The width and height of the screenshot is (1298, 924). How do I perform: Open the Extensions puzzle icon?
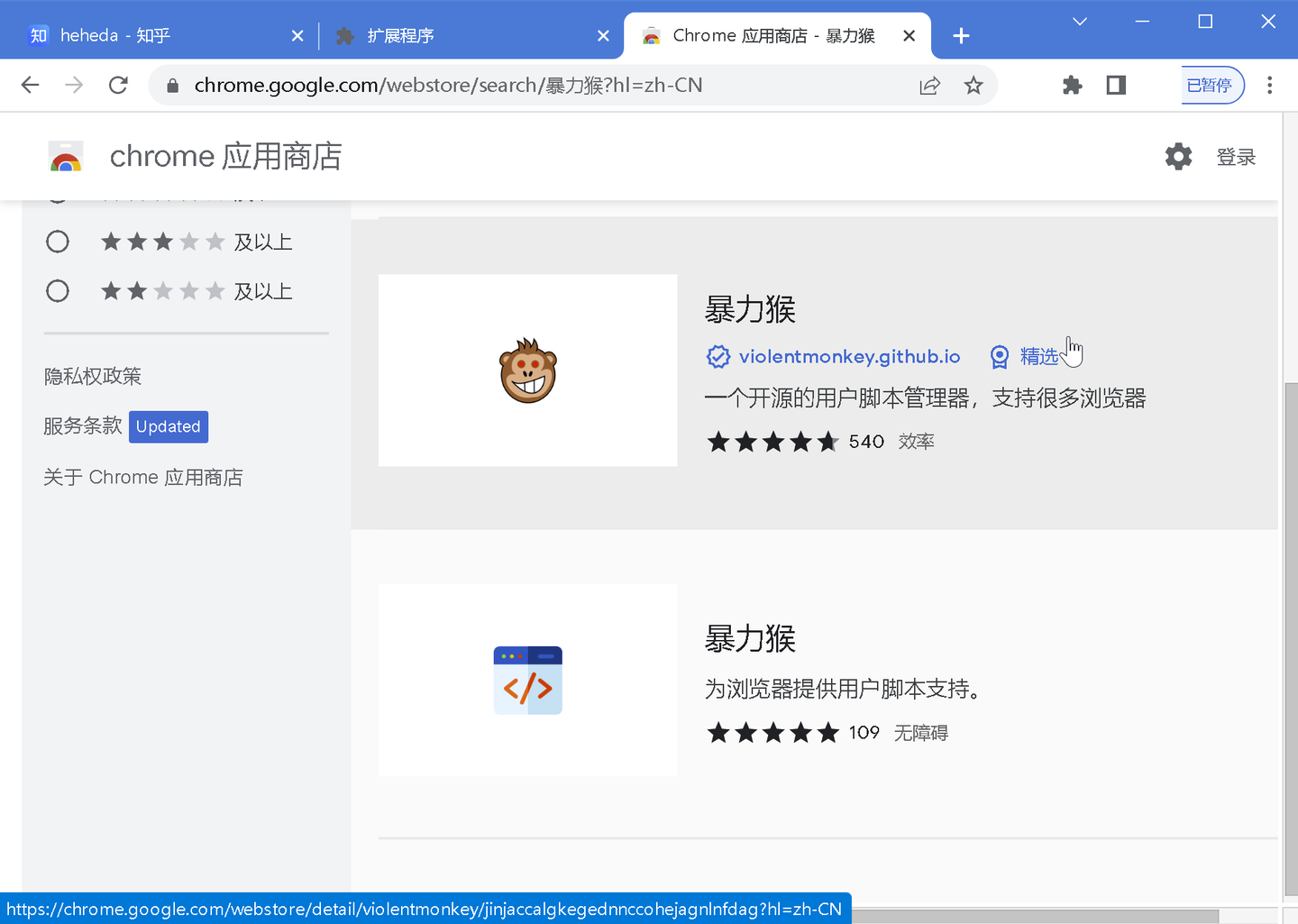pos(1072,85)
